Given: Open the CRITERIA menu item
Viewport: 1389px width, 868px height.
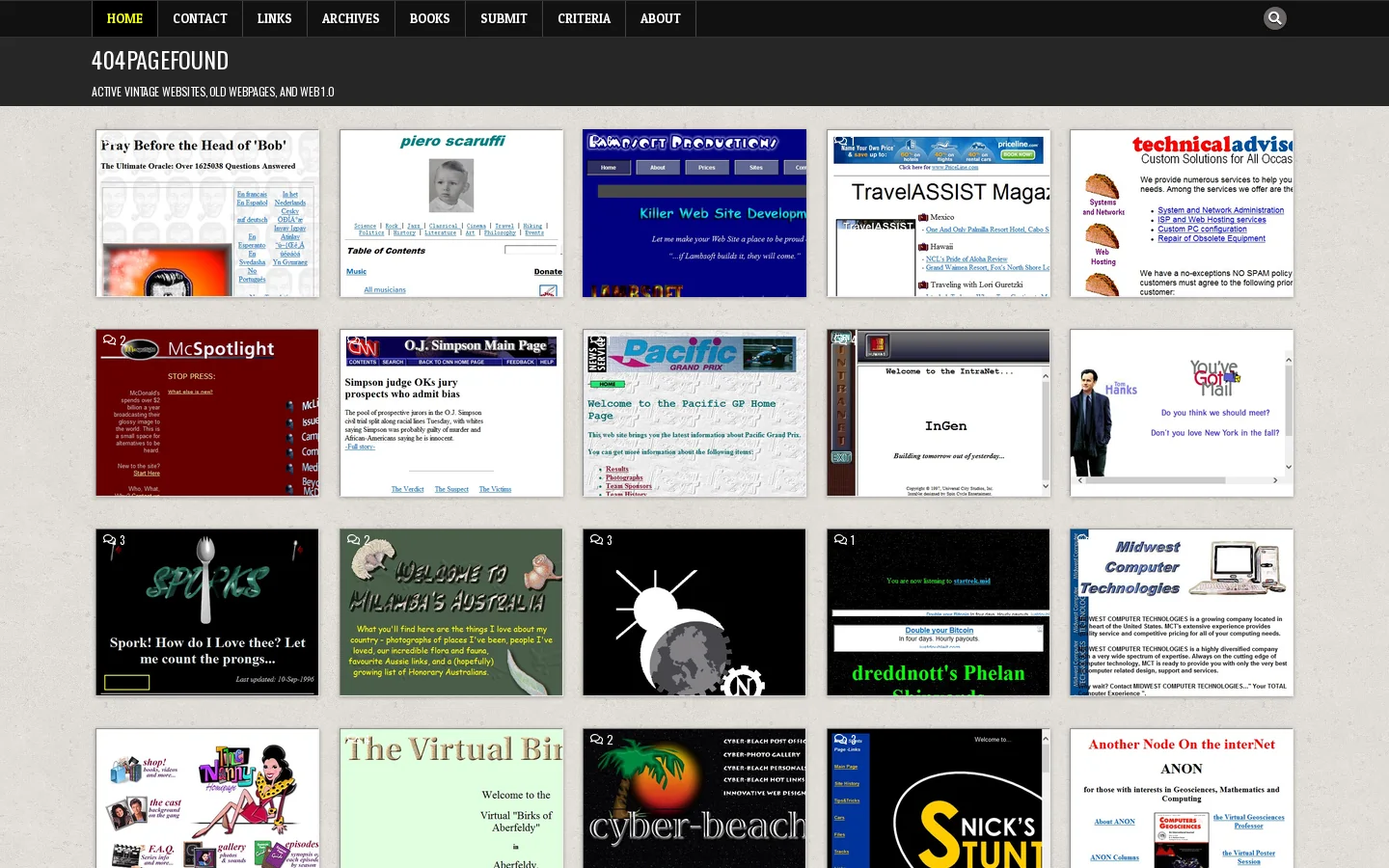Looking at the screenshot, I should [584, 18].
